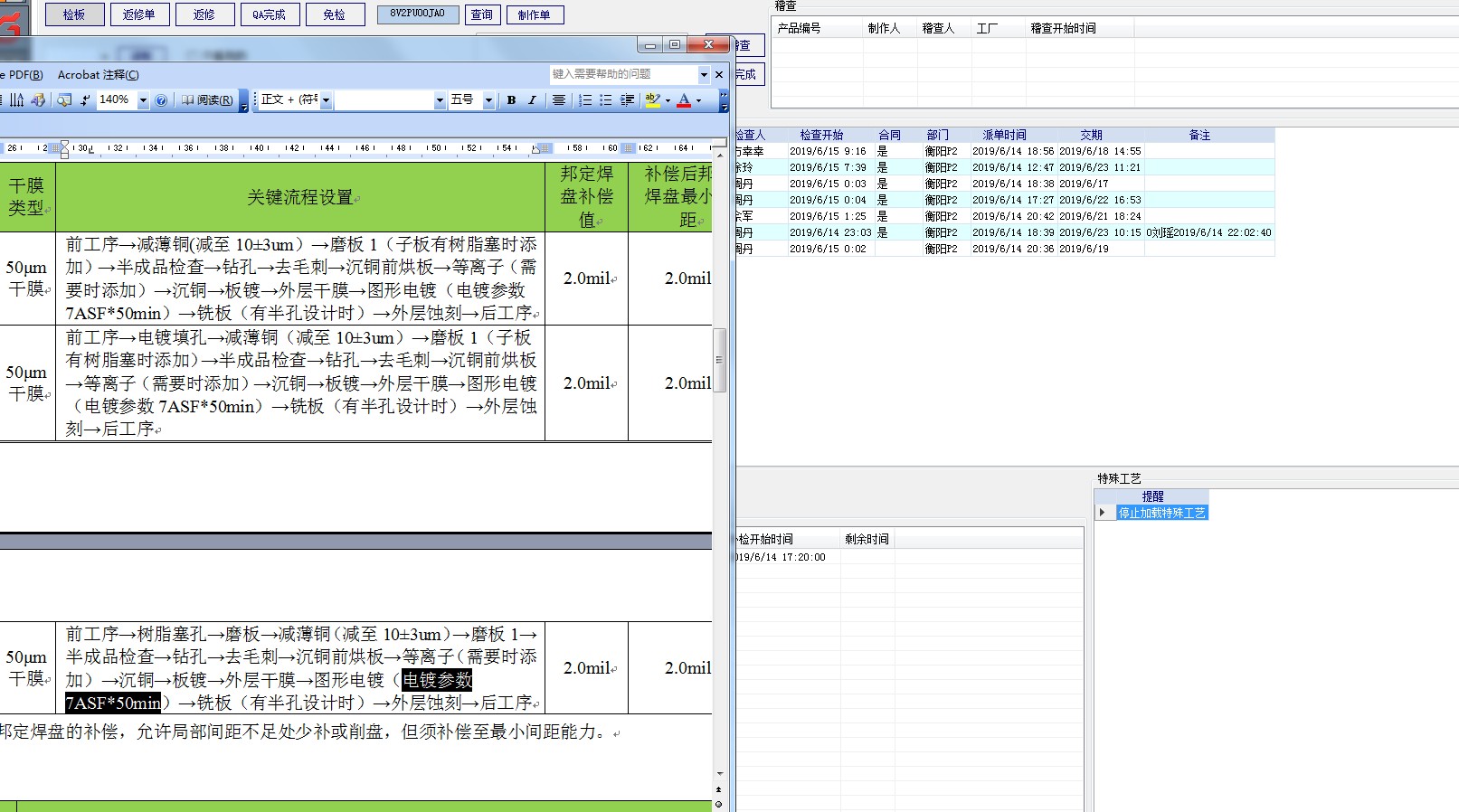Click the select browse object button
Screen dimensions: 1459x812
pos(719,804)
